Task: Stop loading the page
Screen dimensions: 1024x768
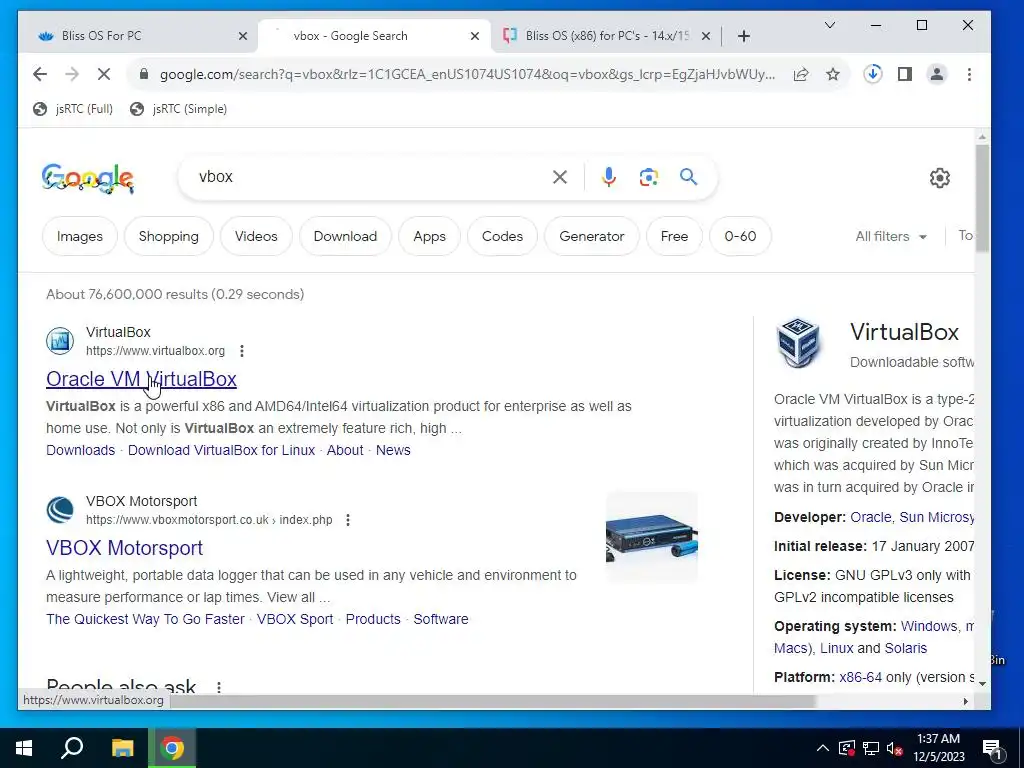Action: click(104, 74)
